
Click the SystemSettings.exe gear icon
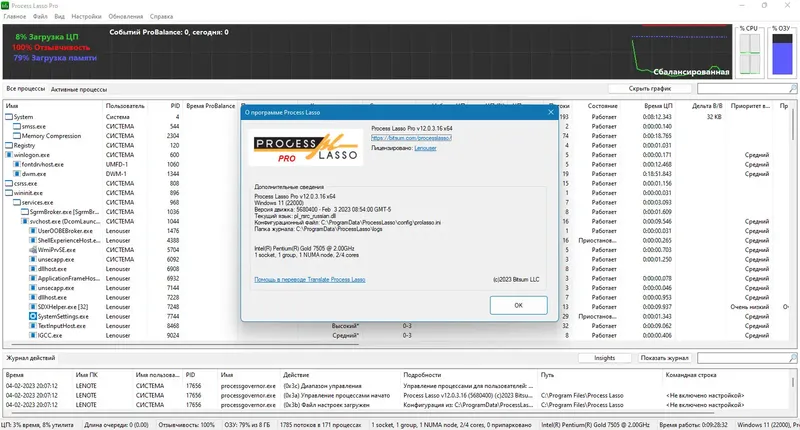tap(33, 316)
